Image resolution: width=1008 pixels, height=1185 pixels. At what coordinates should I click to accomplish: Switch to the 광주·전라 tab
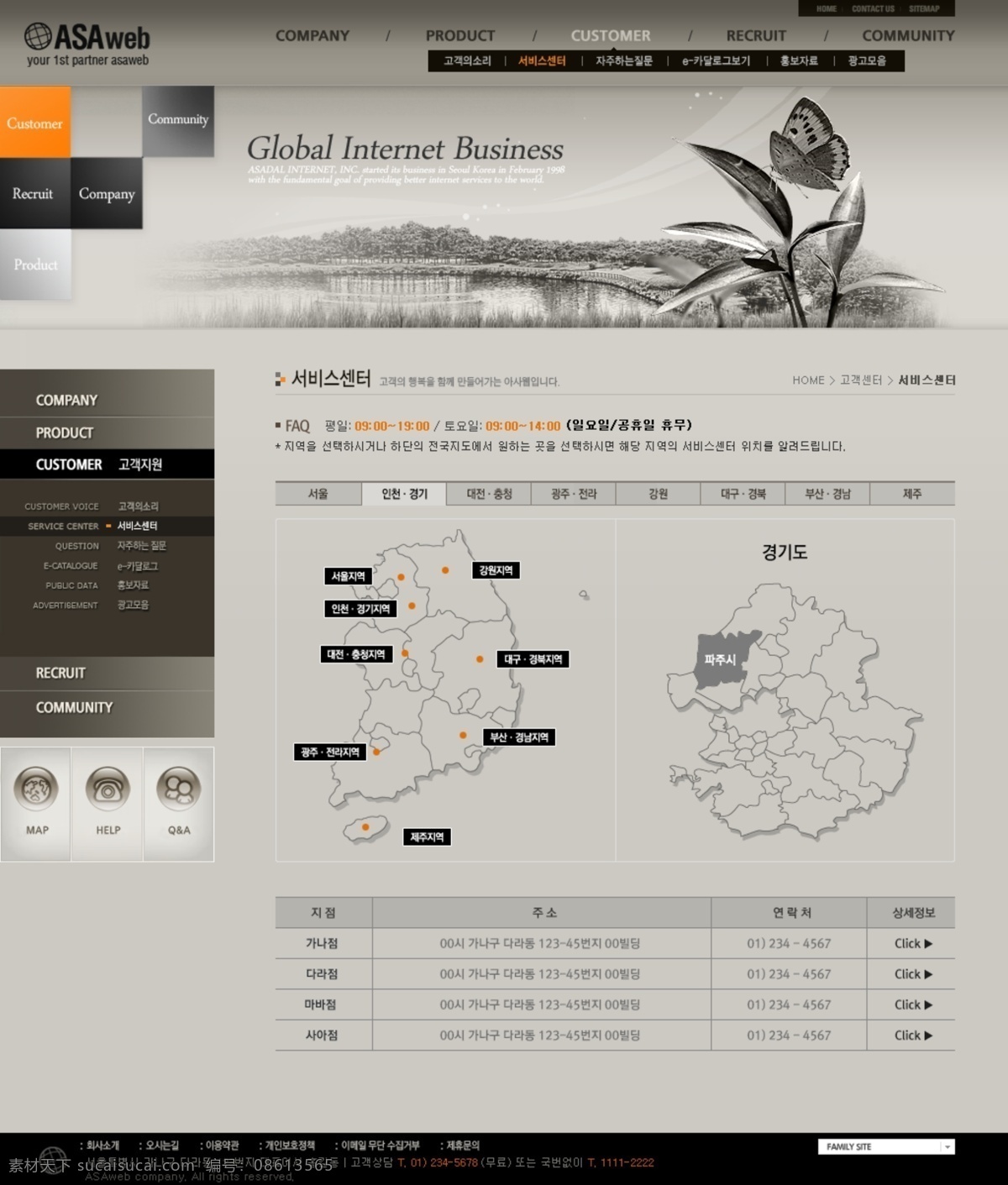coord(574,494)
